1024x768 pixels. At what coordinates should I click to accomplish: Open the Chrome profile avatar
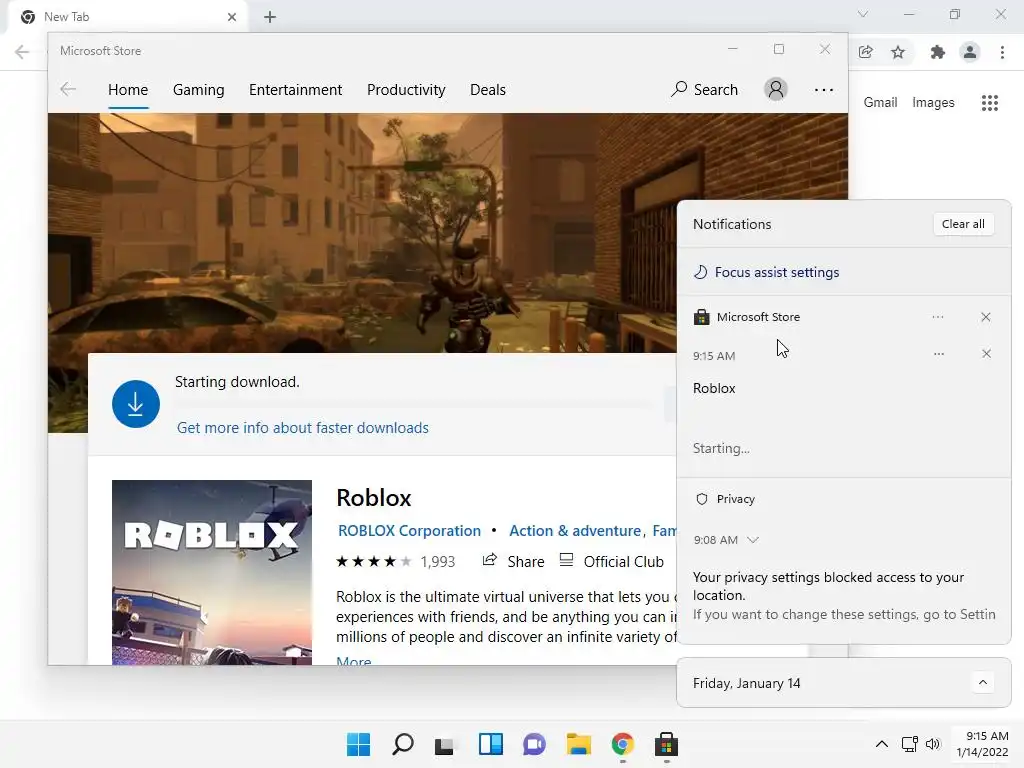pyautogui.click(x=970, y=52)
